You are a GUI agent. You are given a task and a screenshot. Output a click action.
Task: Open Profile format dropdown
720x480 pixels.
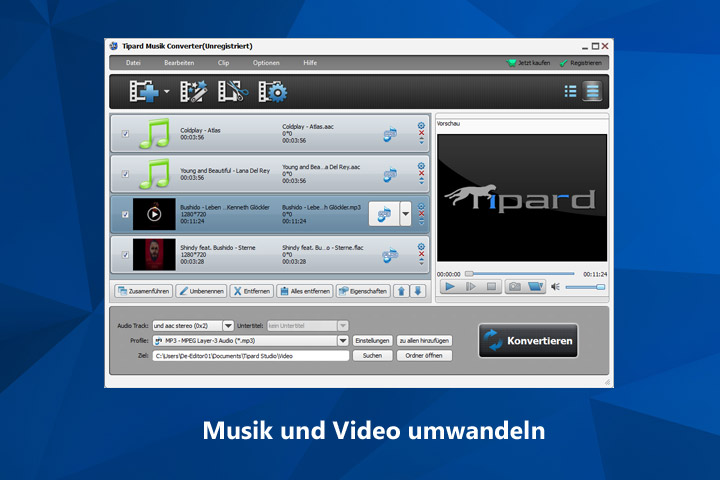pos(343,341)
